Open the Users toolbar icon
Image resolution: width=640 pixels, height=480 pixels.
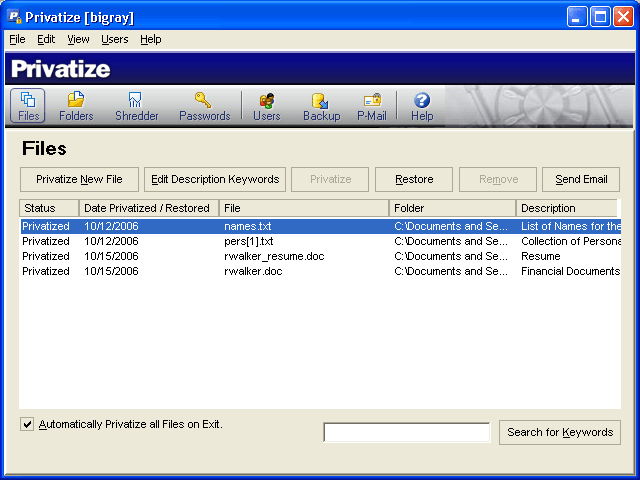[x=267, y=106]
